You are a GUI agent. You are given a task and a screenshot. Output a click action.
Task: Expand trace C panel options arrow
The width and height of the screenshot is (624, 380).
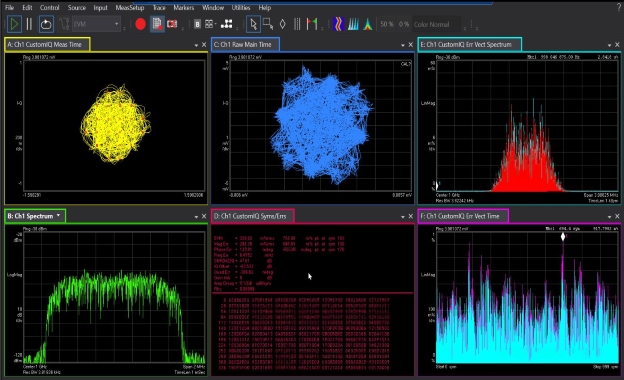[x=403, y=45]
